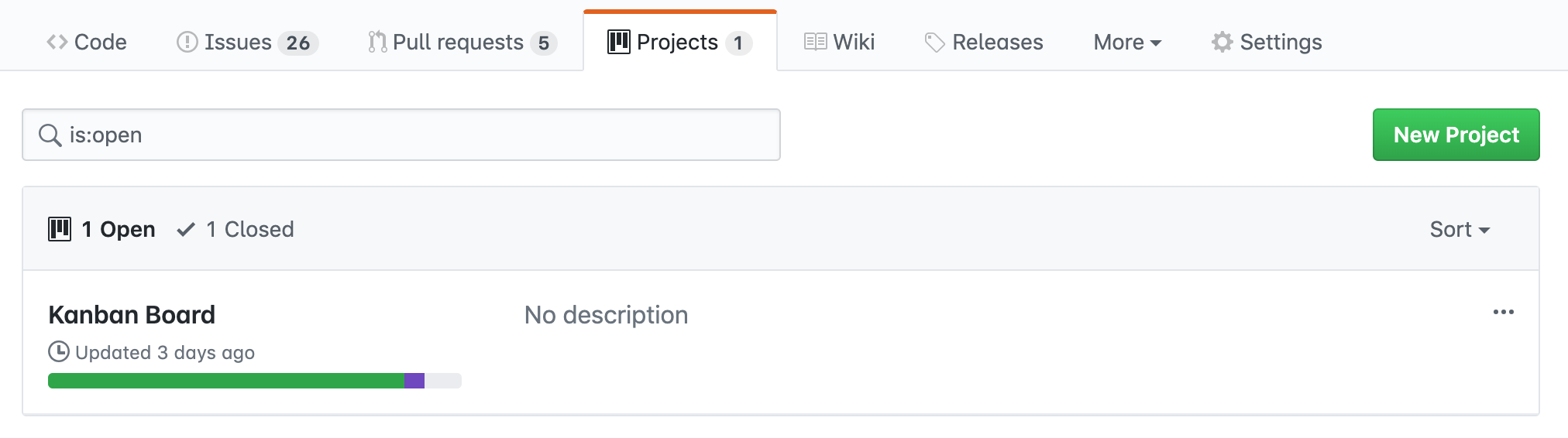This screenshot has width=1568, height=438.
Task: Expand the More dropdown menu
Action: click(1127, 43)
